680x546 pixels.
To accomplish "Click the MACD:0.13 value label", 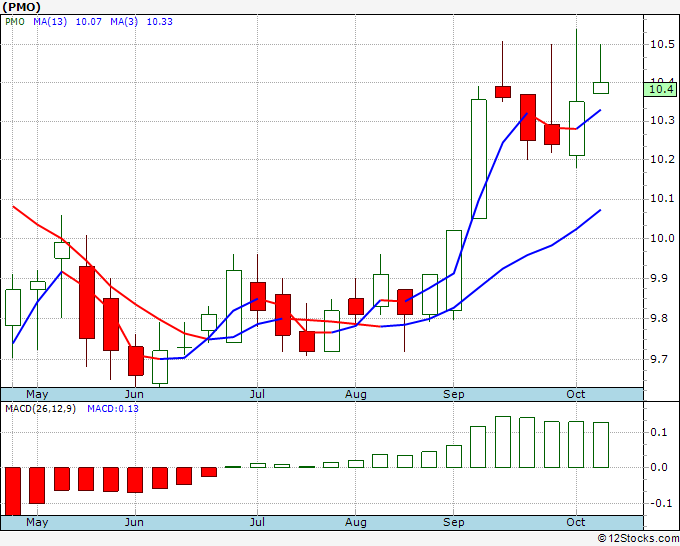I will (x=113, y=409).
